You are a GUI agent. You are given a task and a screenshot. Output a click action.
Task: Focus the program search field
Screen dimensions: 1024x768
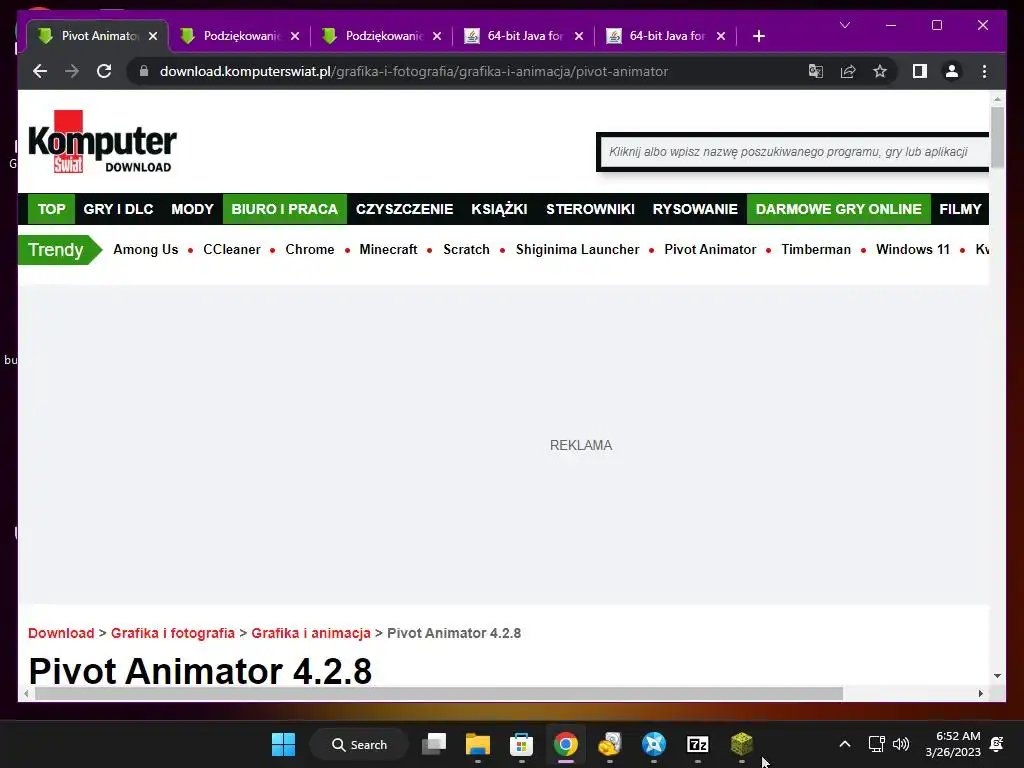point(793,152)
